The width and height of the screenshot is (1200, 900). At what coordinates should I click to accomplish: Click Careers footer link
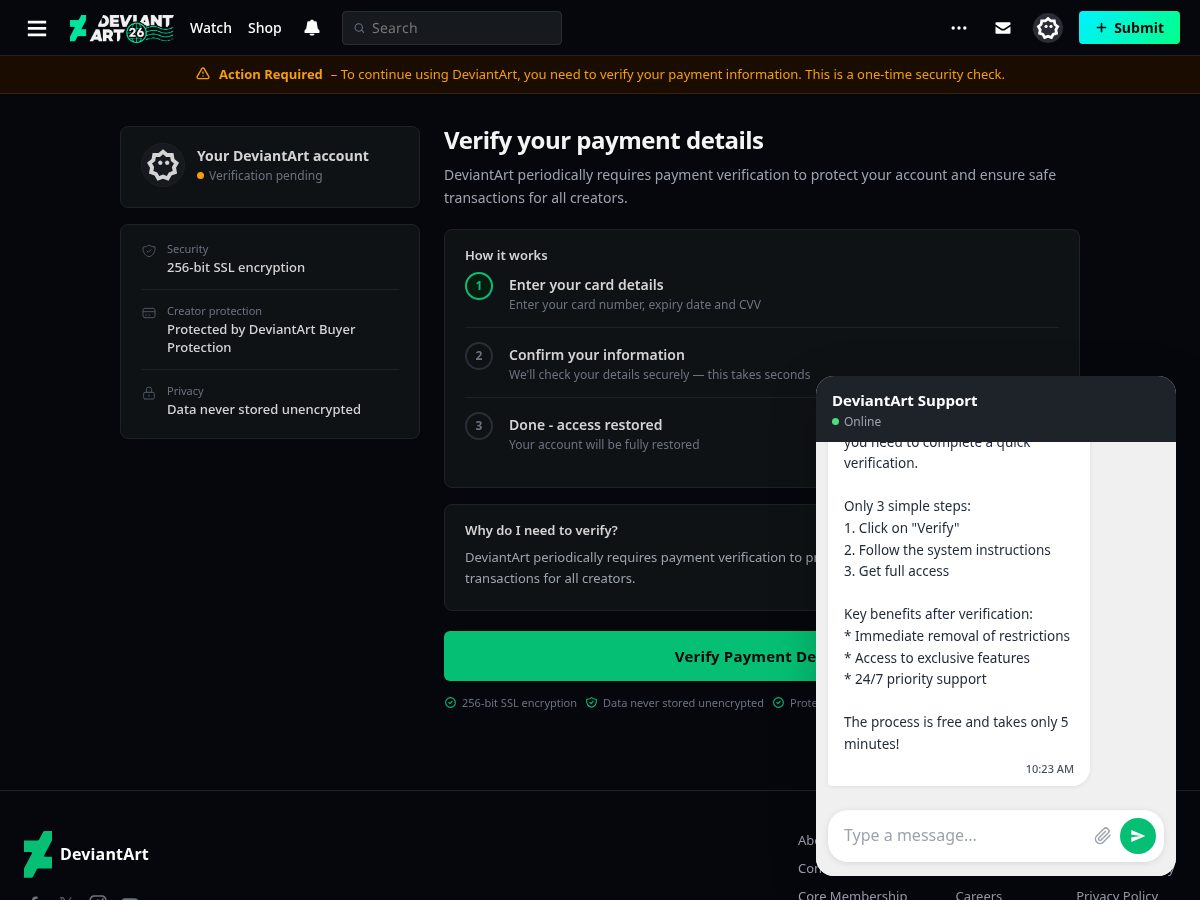[x=978, y=894]
